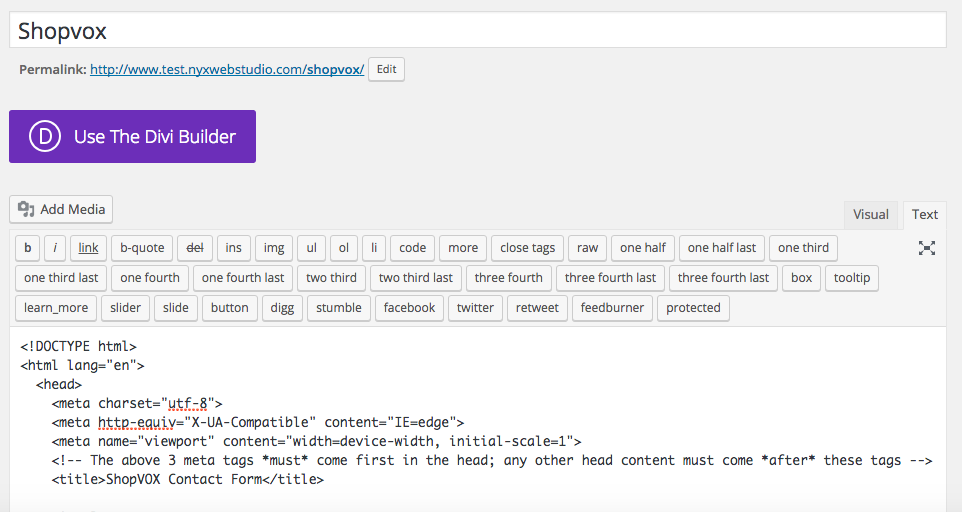Viewport: 962px width, 512px height.
Task: Insert the one fourth last shortcode
Action: coord(243,278)
